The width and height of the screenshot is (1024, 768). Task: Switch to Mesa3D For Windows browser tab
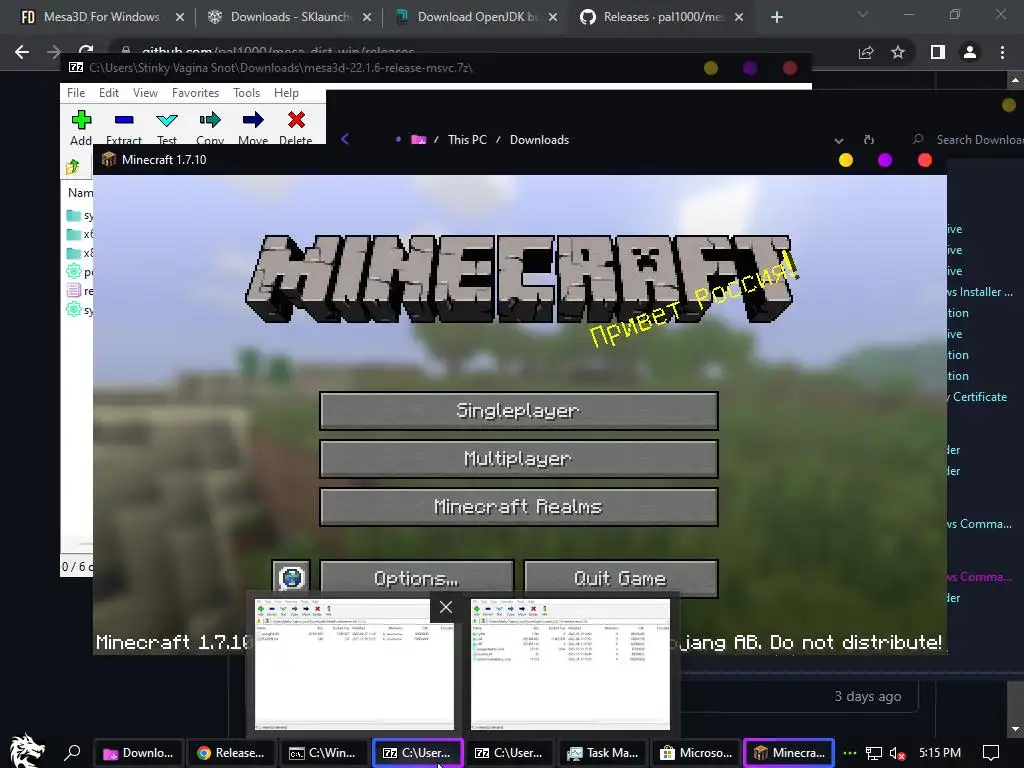(x=101, y=17)
